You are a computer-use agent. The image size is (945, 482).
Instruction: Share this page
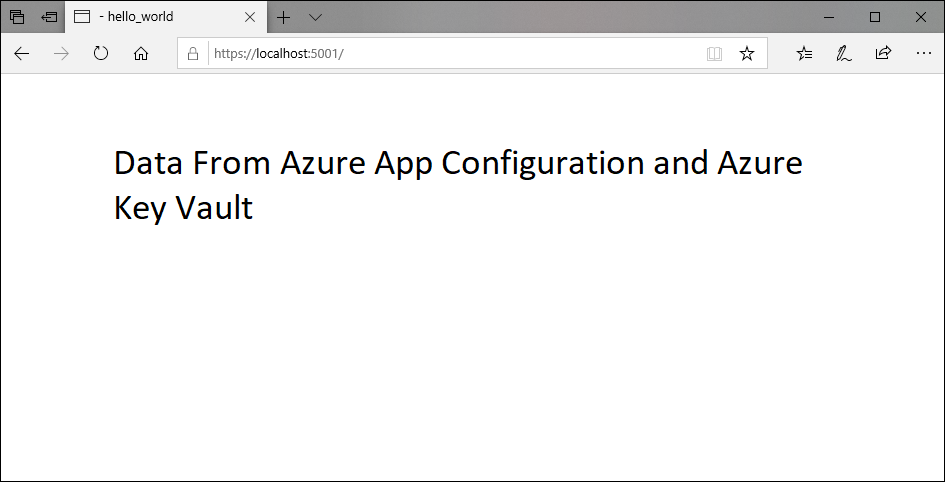pyautogui.click(x=883, y=54)
